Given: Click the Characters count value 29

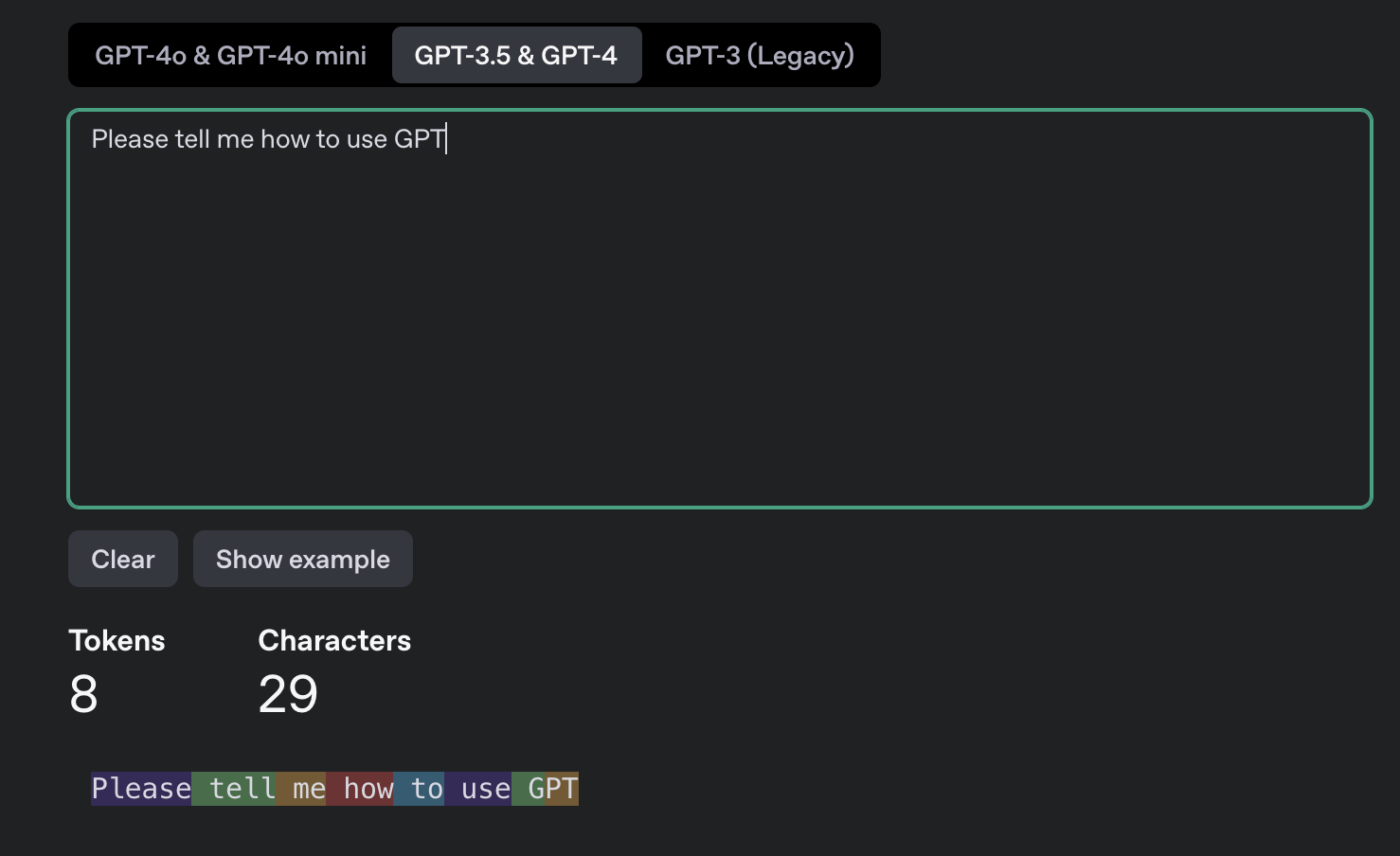Looking at the screenshot, I should [x=288, y=694].
